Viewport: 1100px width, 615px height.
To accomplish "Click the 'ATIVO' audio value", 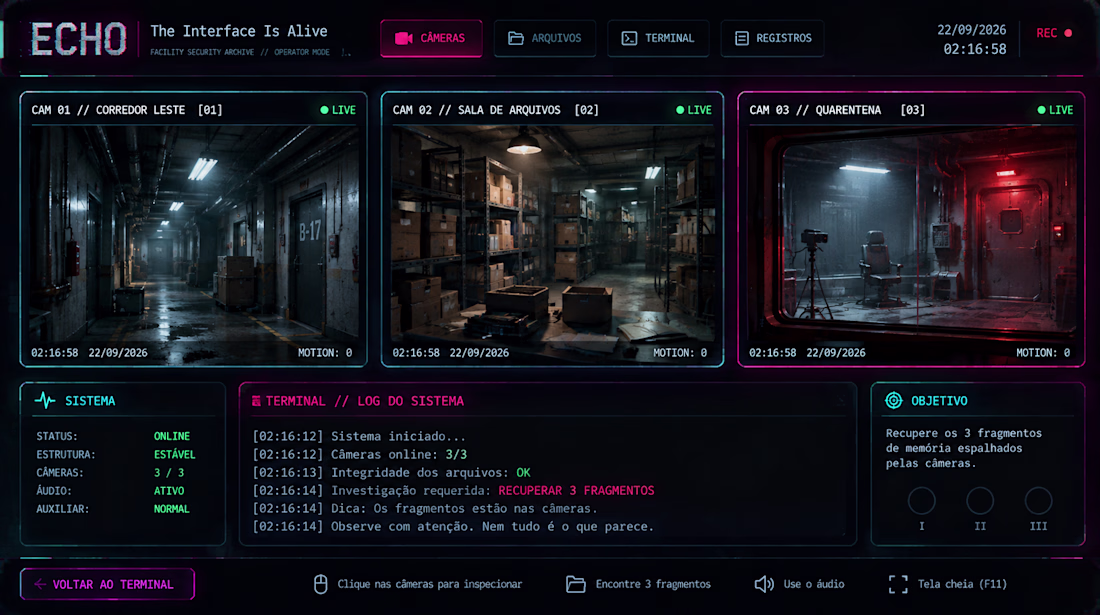I will (169, 491).
